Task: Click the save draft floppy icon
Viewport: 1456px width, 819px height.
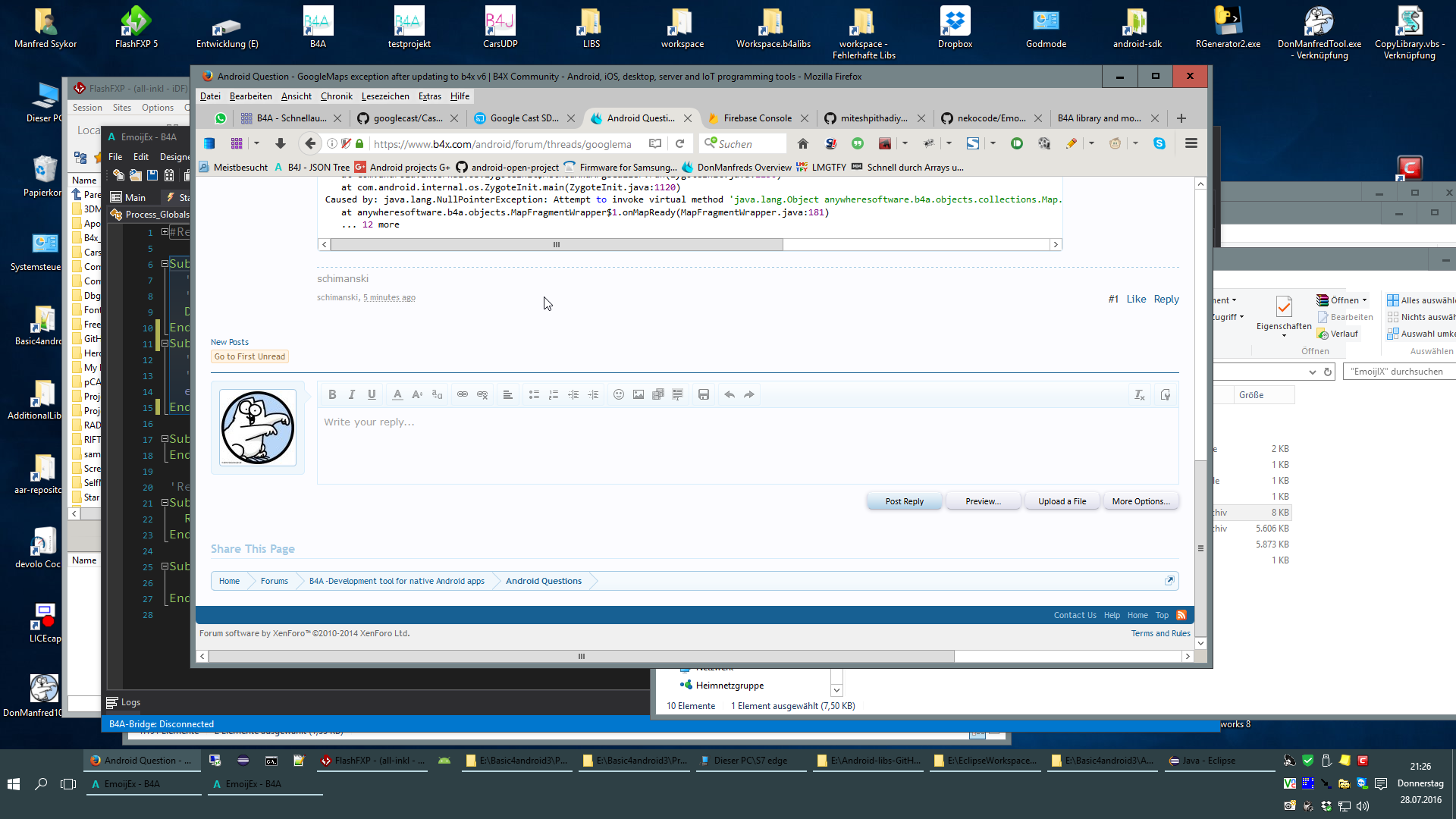Action: click(704, 394)
